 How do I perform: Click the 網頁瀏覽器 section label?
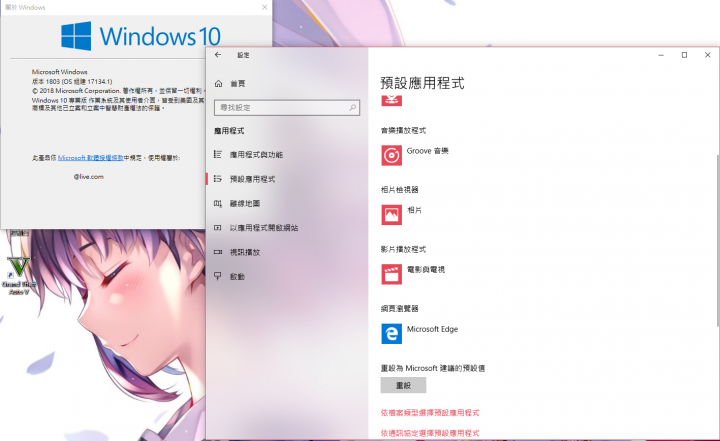point(399,308)
